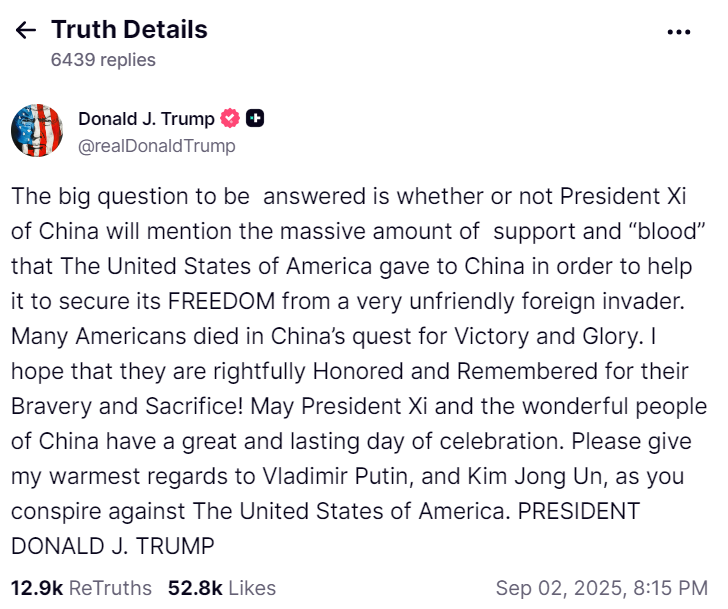Image resolution: width=728 pixels, height=609 pixels.
Task: Click the dark plus badge beside the name
Action: pos(255,118)
